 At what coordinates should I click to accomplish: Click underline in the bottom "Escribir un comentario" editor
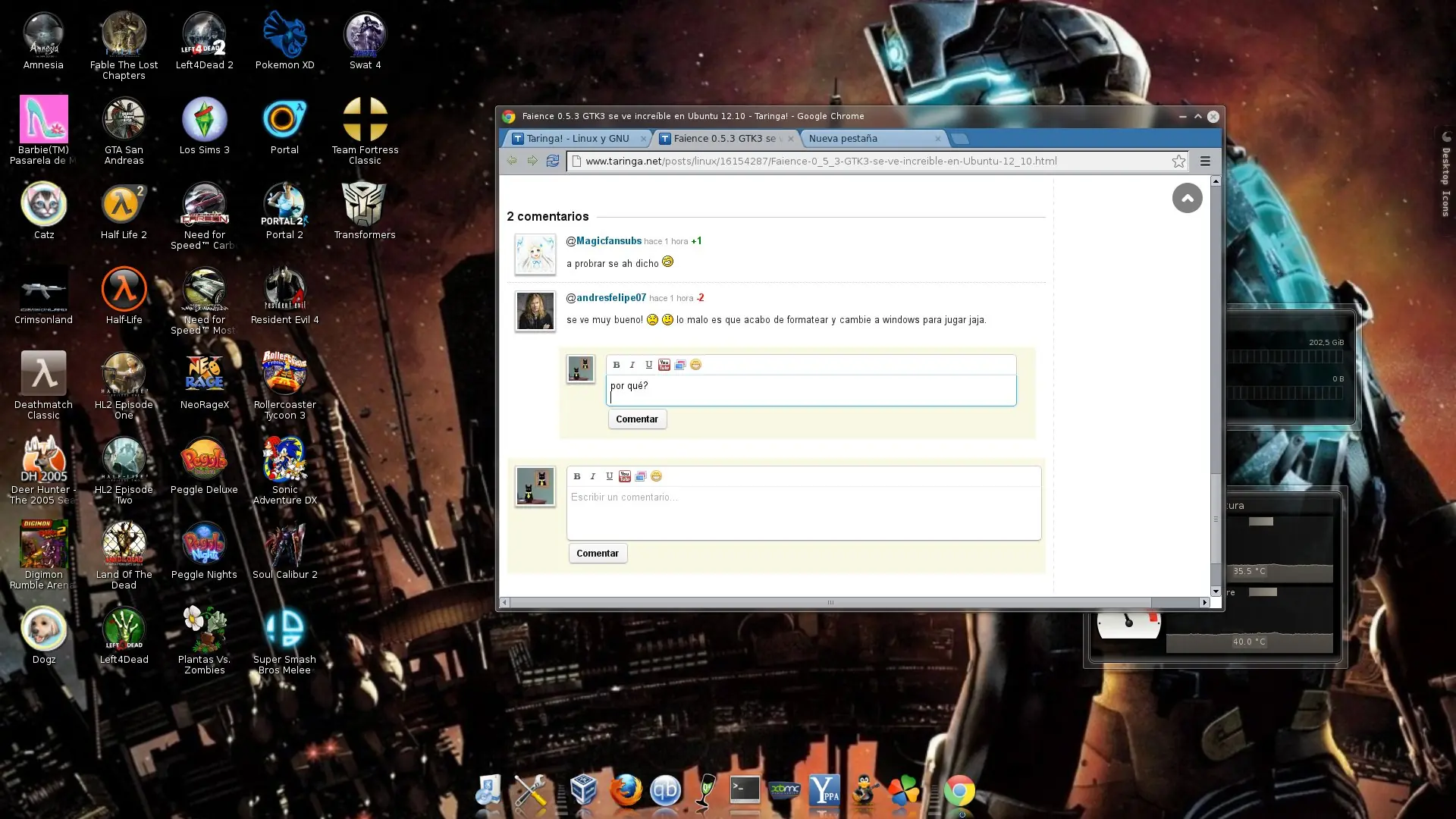[x=609, y=476]
